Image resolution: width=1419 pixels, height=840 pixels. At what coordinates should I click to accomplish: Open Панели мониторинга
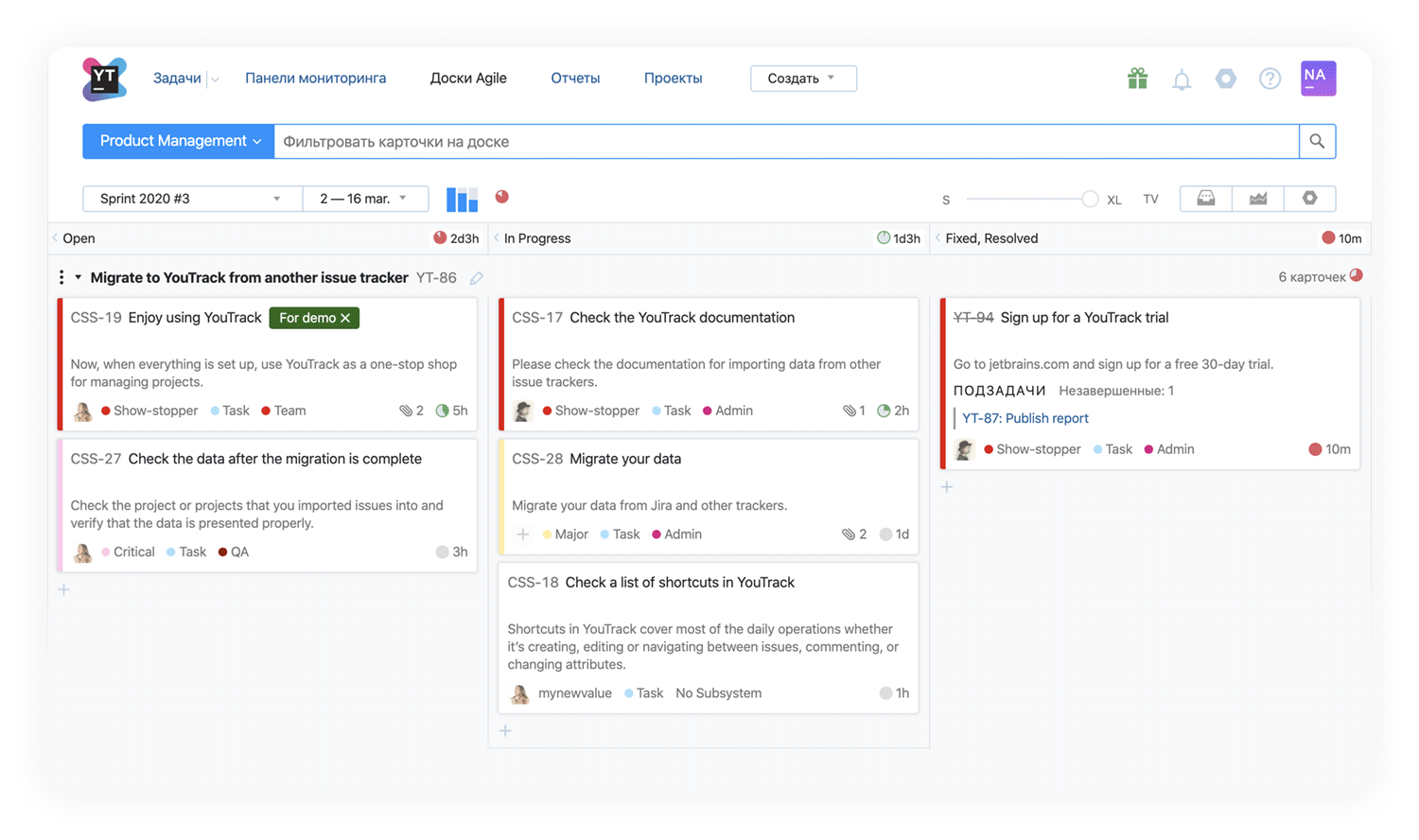click(x=315, y=79)
